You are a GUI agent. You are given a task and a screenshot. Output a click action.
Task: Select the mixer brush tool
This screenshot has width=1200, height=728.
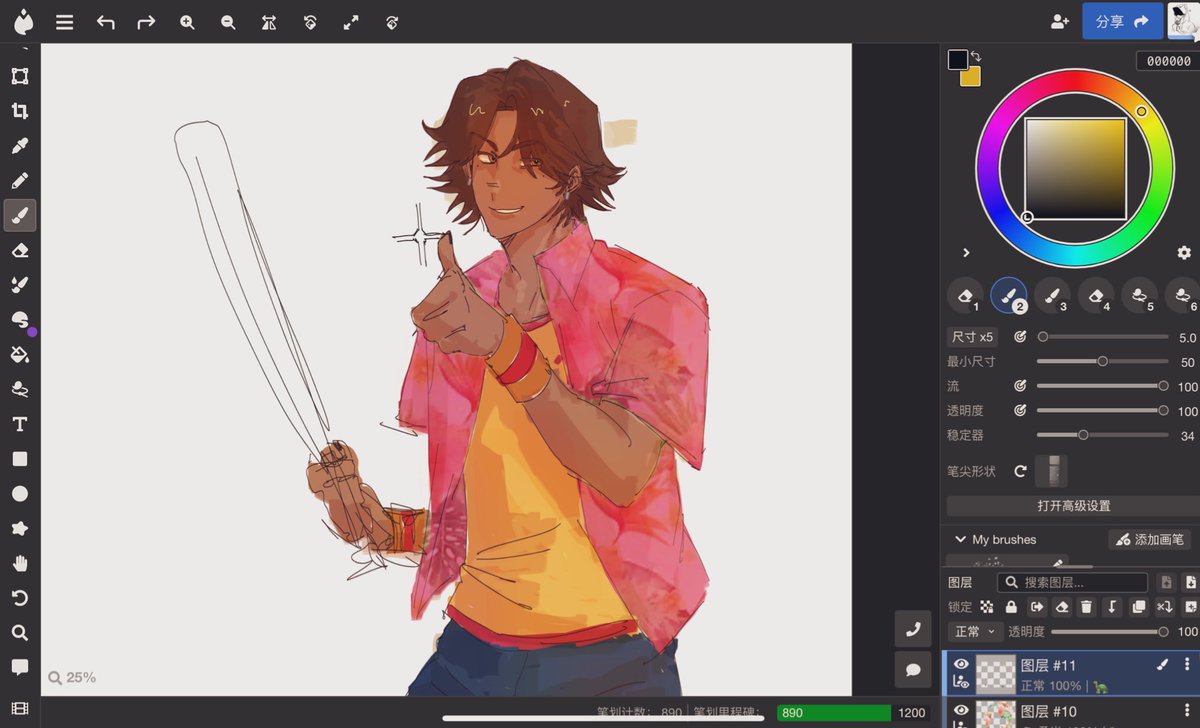(x=19, y=285)
